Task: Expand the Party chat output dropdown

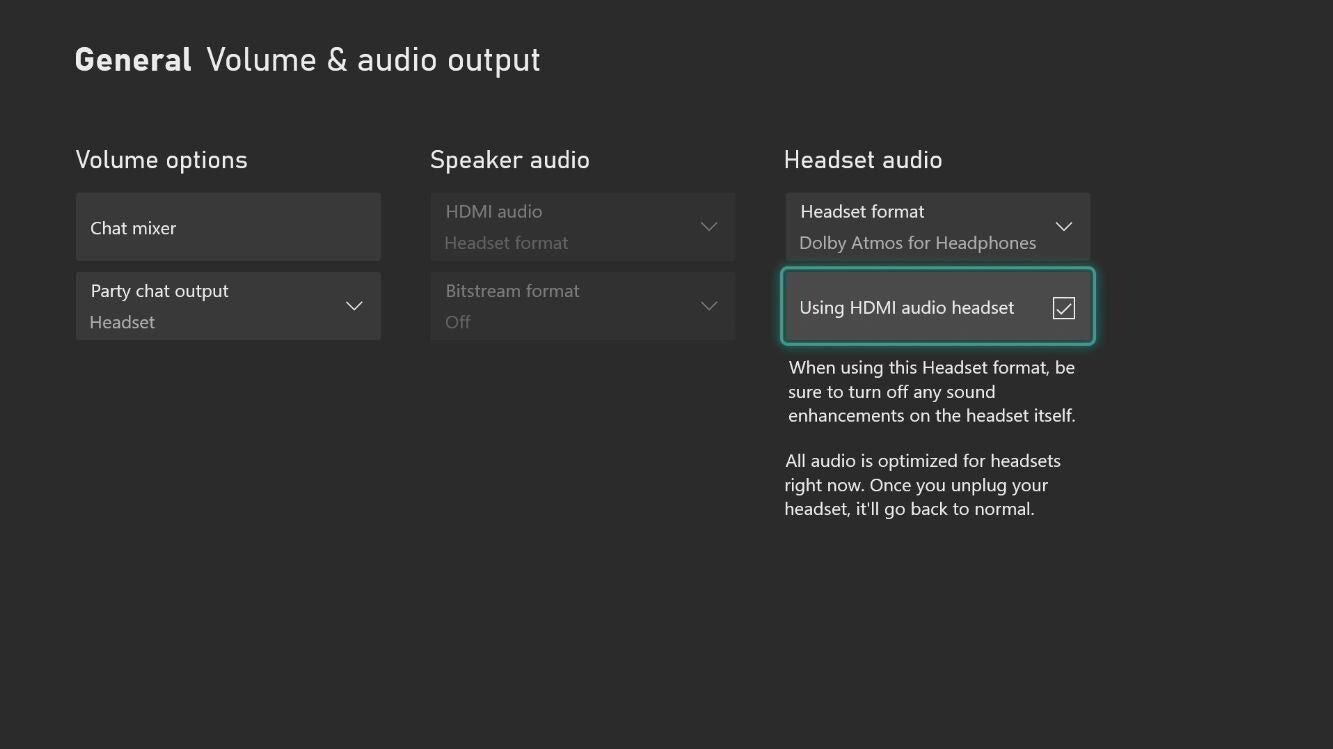Action: (x=228, y=306)
